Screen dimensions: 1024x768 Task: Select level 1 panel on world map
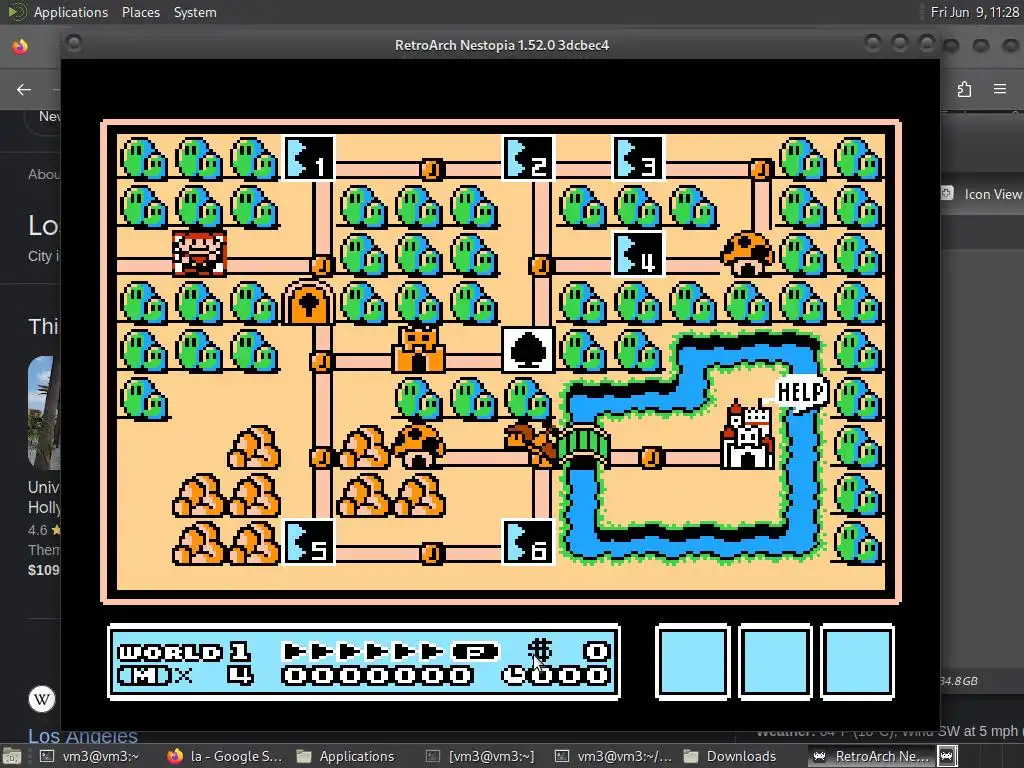click(308, 157)
